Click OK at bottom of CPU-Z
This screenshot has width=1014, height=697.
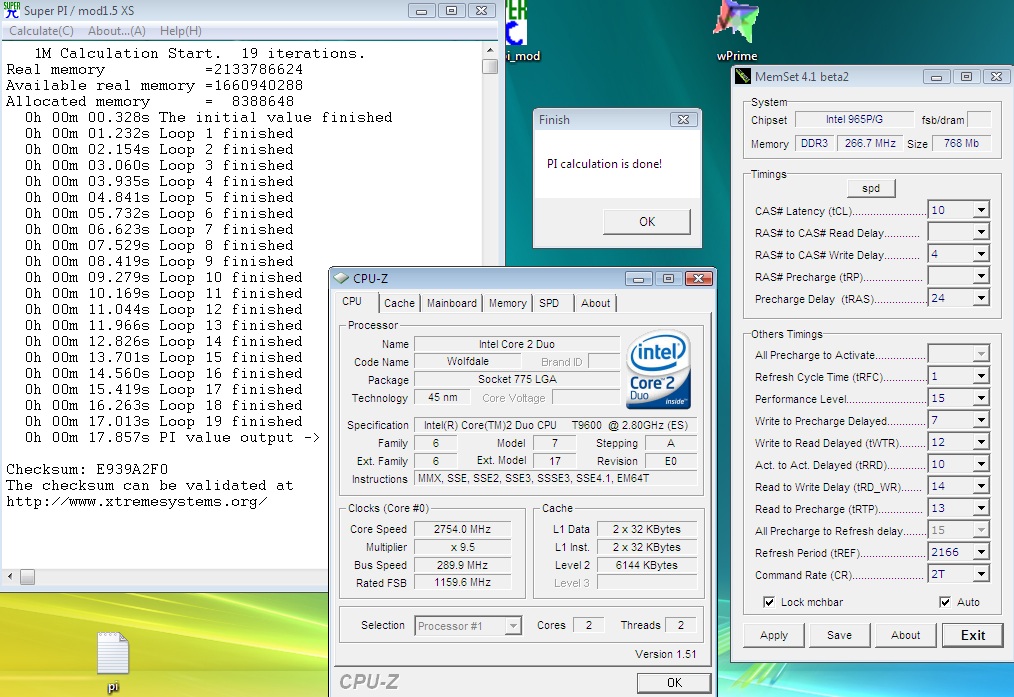674,683
